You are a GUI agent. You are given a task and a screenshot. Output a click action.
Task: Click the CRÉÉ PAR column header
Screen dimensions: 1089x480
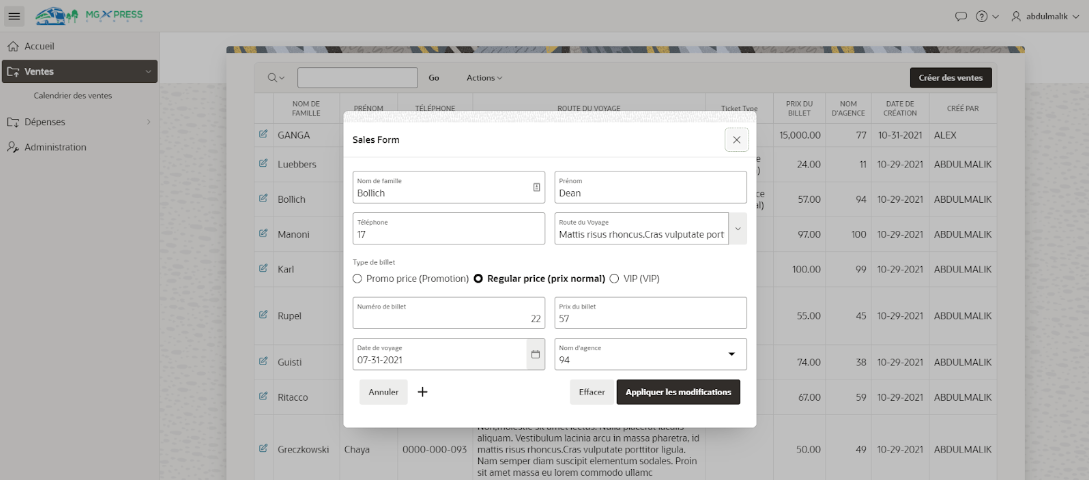pos(962,108)
